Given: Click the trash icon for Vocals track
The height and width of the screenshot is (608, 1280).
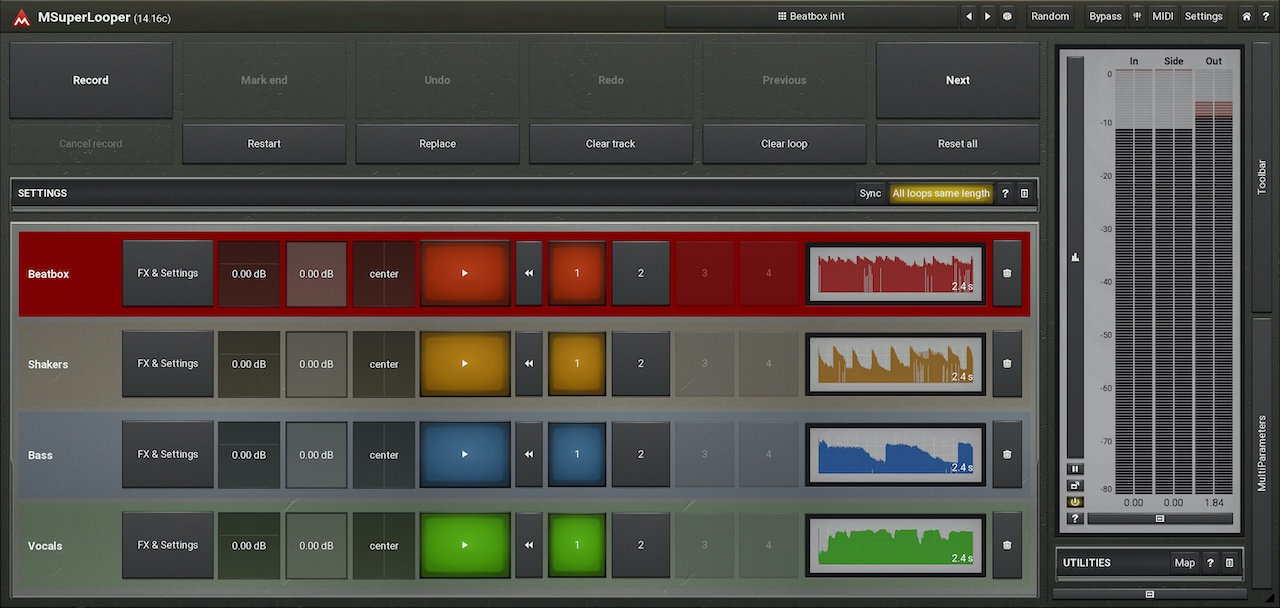Looking at the screenshot, I should point(1007,546).
